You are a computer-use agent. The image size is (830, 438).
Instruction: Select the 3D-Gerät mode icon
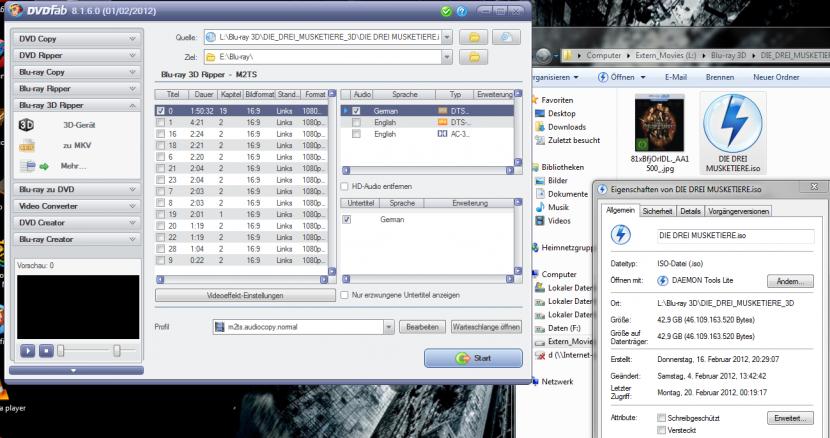pyautogui.click(x=26, y=125)
